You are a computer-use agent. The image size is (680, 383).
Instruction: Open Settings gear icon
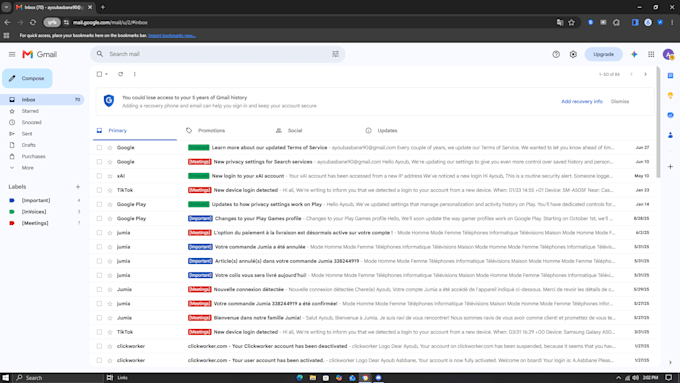[573, 54]
